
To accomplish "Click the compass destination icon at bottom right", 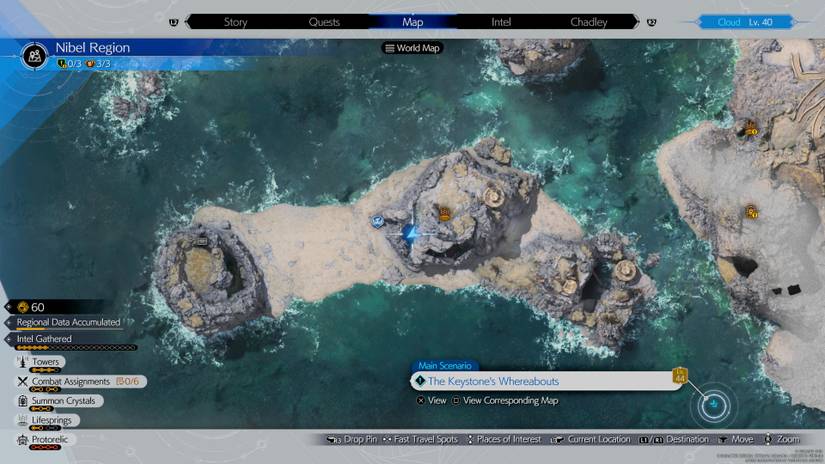I will 716,404.
